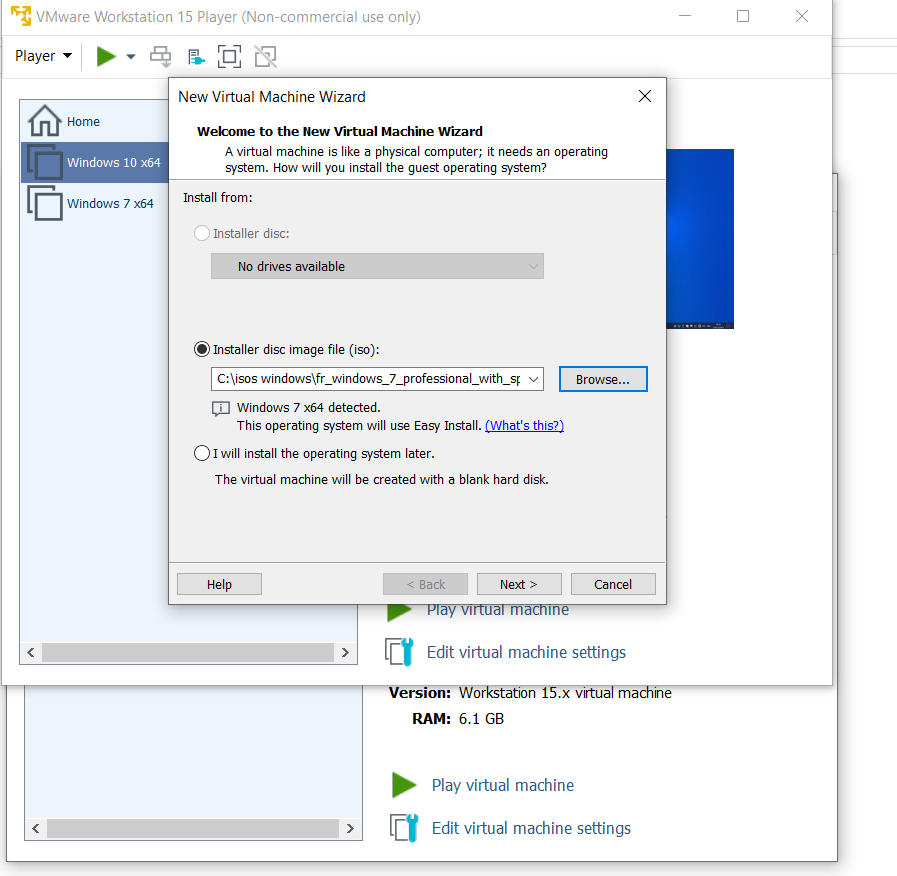Close the VMware Workstation Player window
This screenshot has height=876, width=897.
(801, 16)
